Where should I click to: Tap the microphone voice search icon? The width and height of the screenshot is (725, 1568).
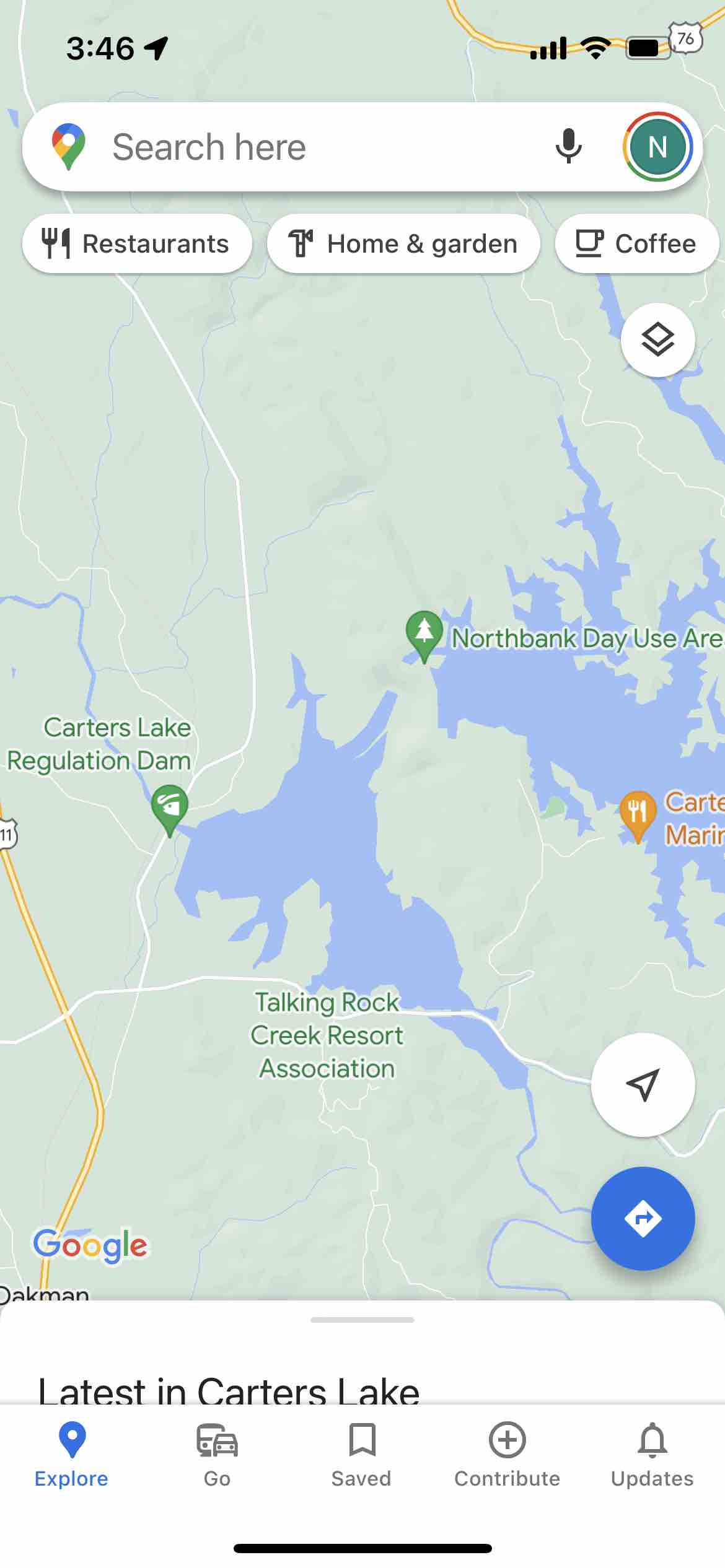[x=568, y=147]
